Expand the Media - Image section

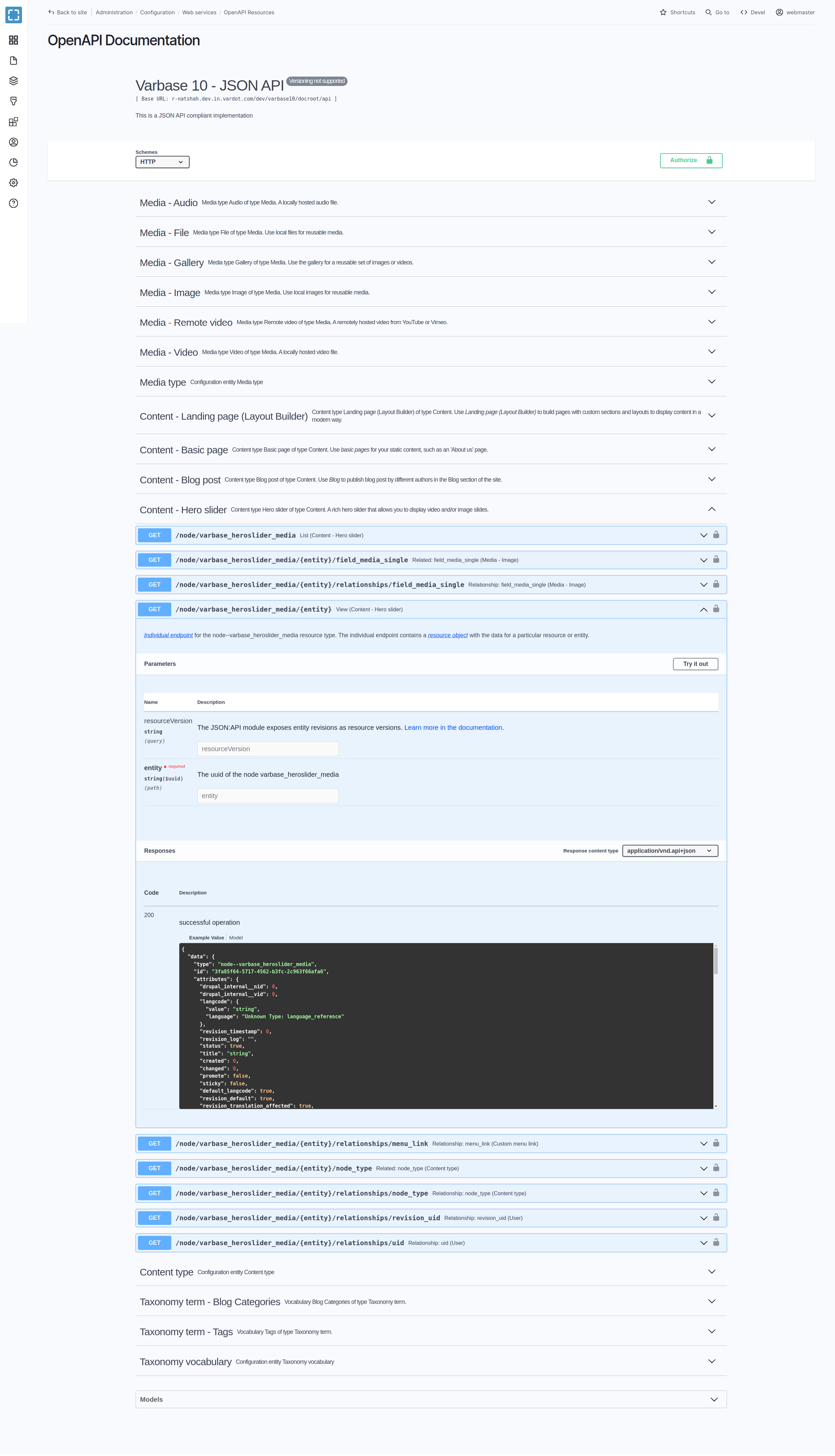point(431,292)
